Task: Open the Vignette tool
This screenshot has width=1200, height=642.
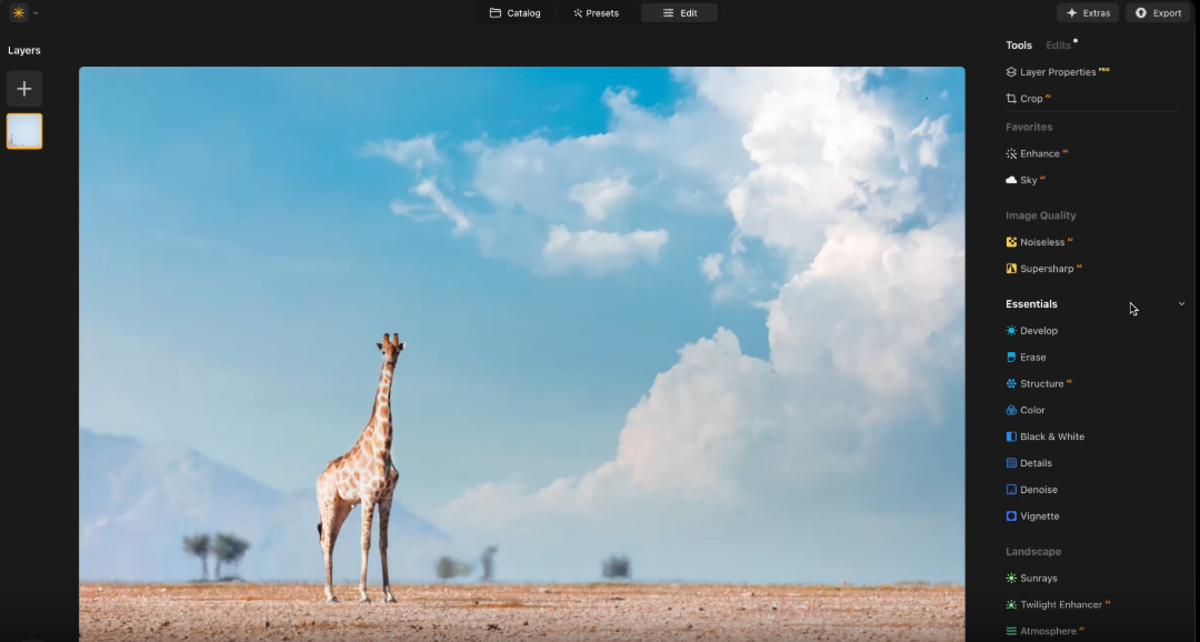Action: [x=1038, y=515]
